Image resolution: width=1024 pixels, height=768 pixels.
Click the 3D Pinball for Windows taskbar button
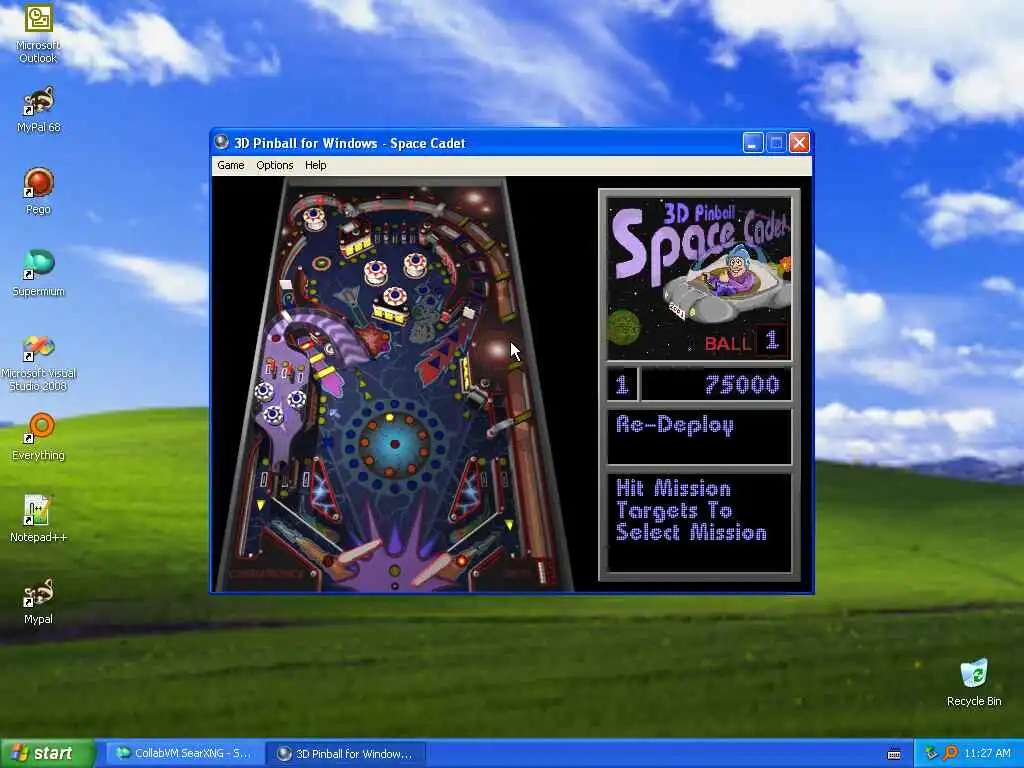346,753
